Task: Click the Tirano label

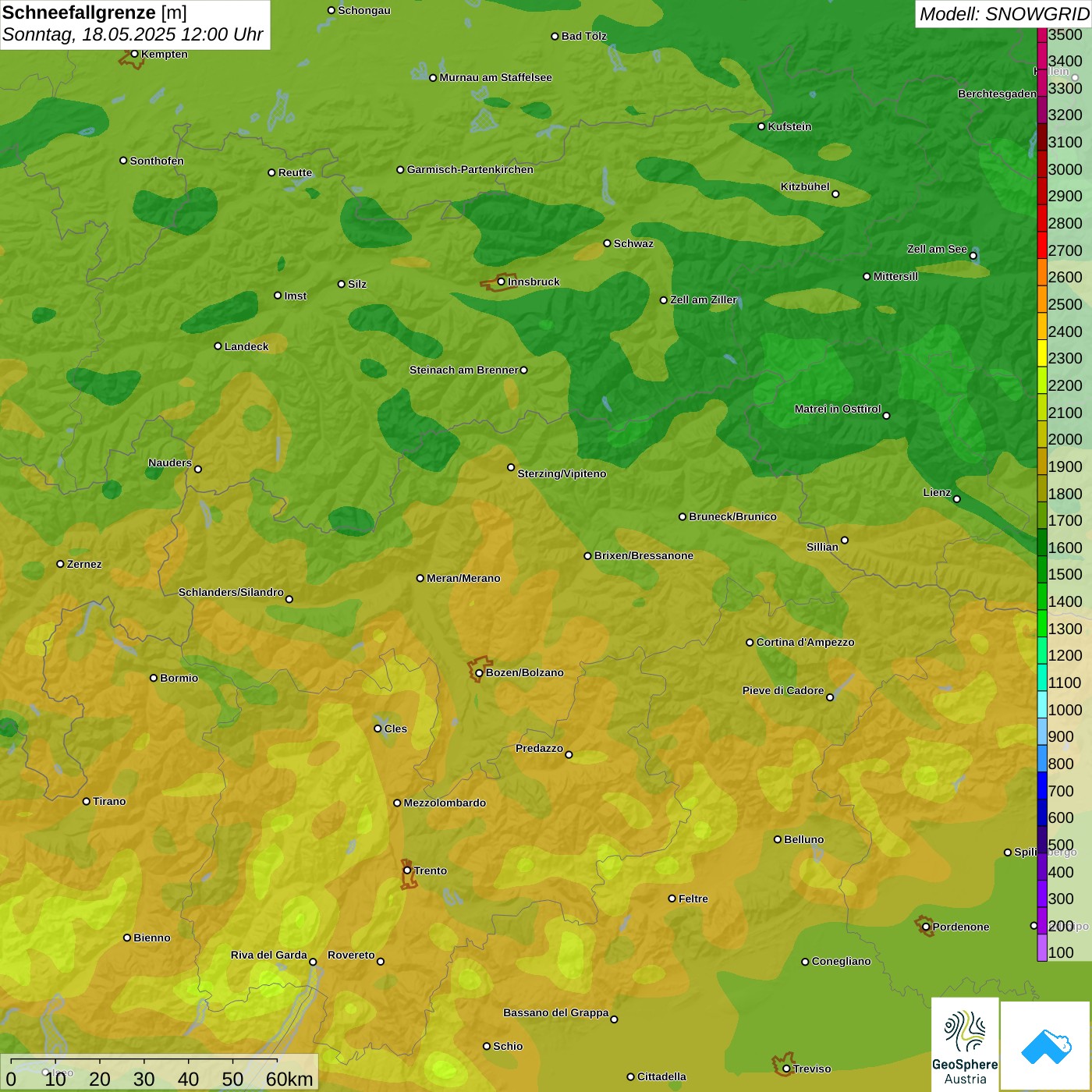Action: (x=109, y=801)
